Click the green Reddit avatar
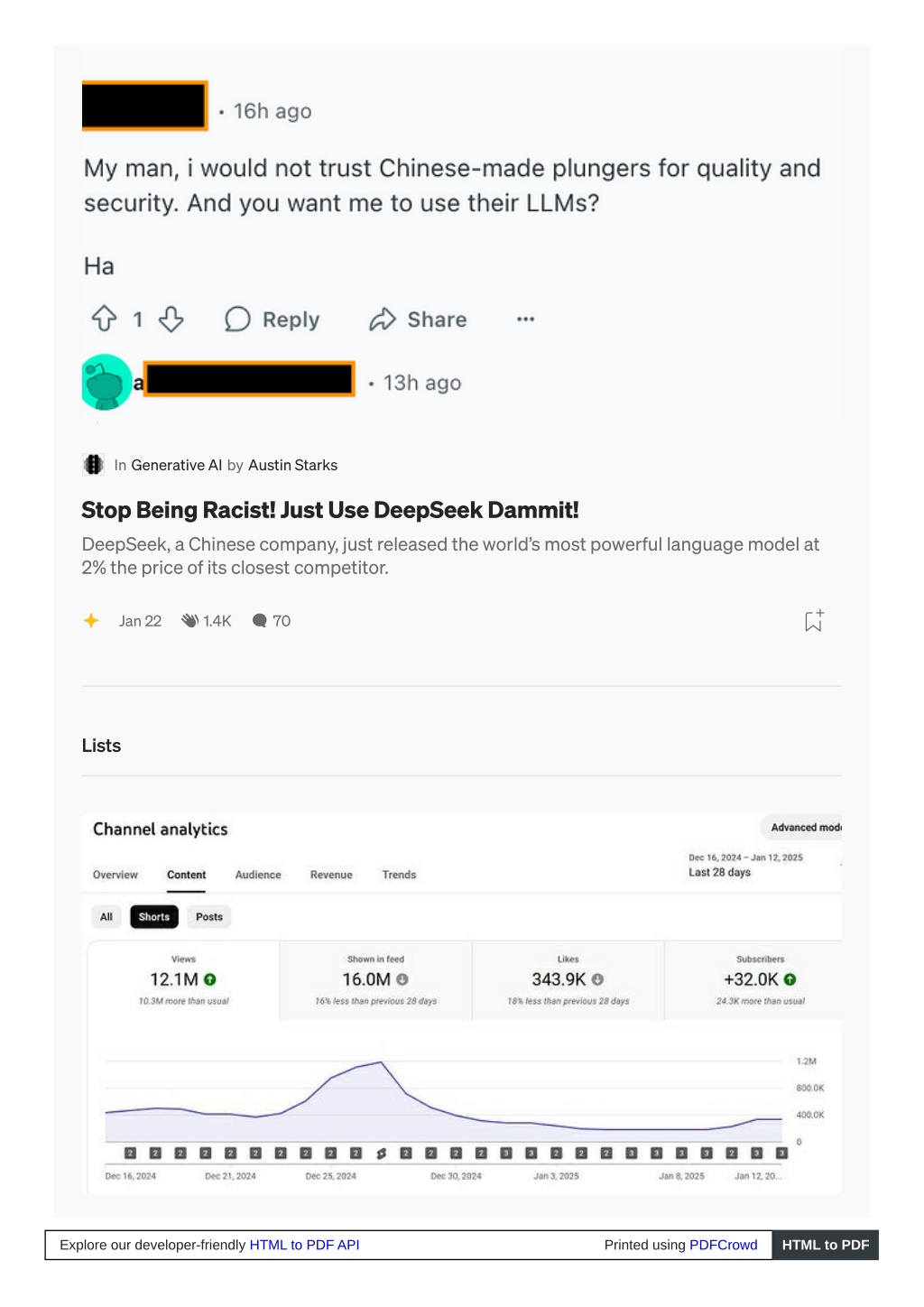 pyautogui.click(x=106, y=382)
